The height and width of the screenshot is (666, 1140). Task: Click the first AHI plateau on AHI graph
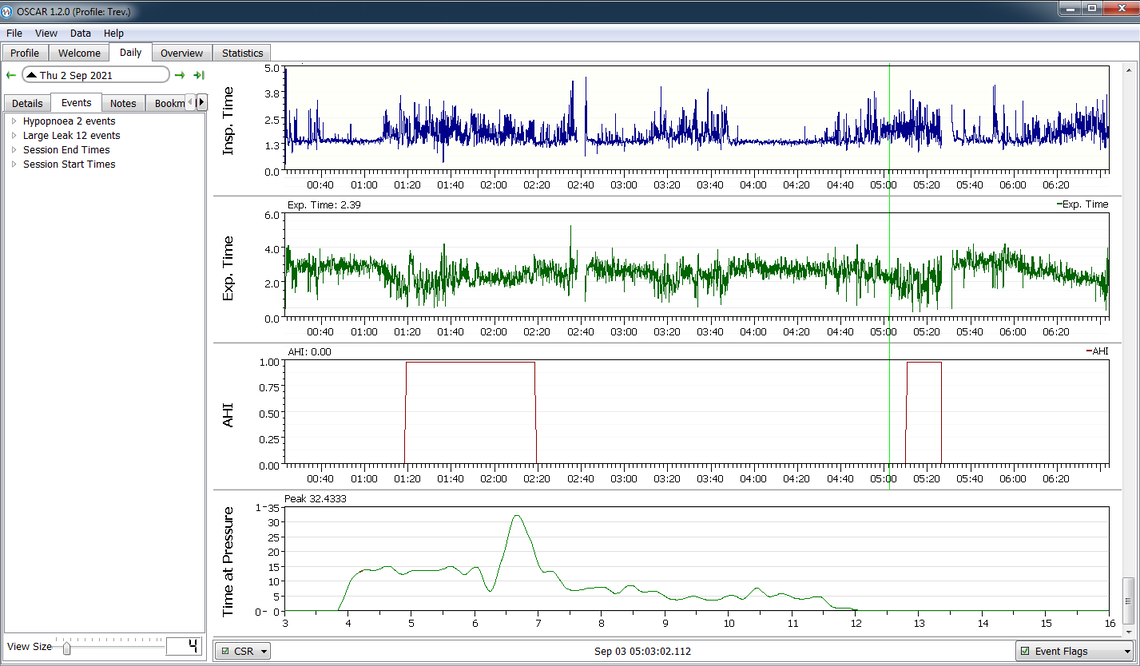[470, 362]
